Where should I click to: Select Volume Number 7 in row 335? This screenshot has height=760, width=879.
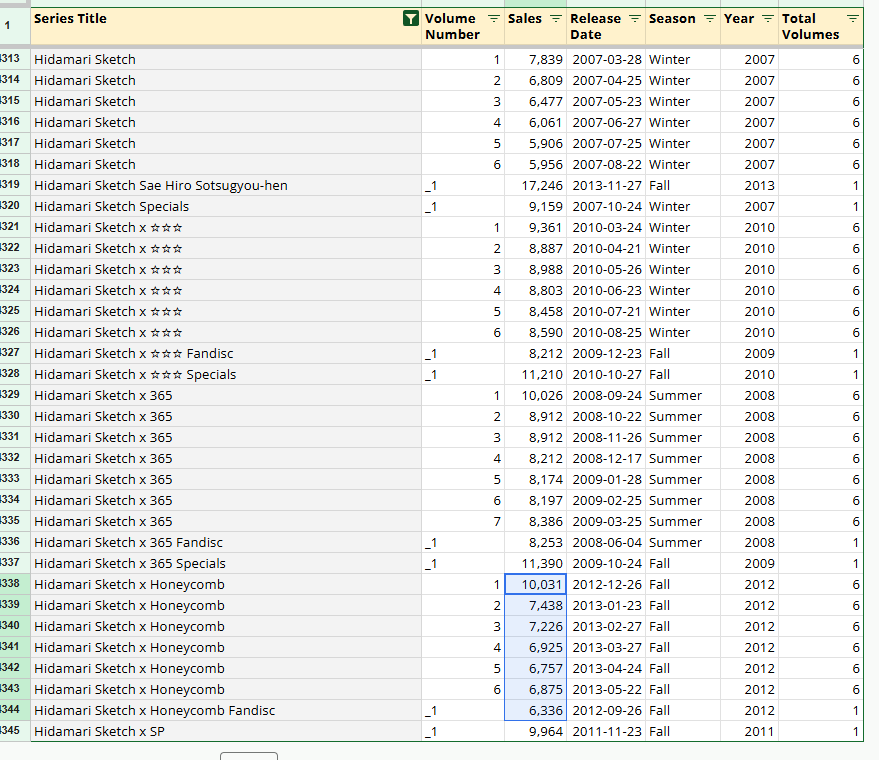[463, 521]
